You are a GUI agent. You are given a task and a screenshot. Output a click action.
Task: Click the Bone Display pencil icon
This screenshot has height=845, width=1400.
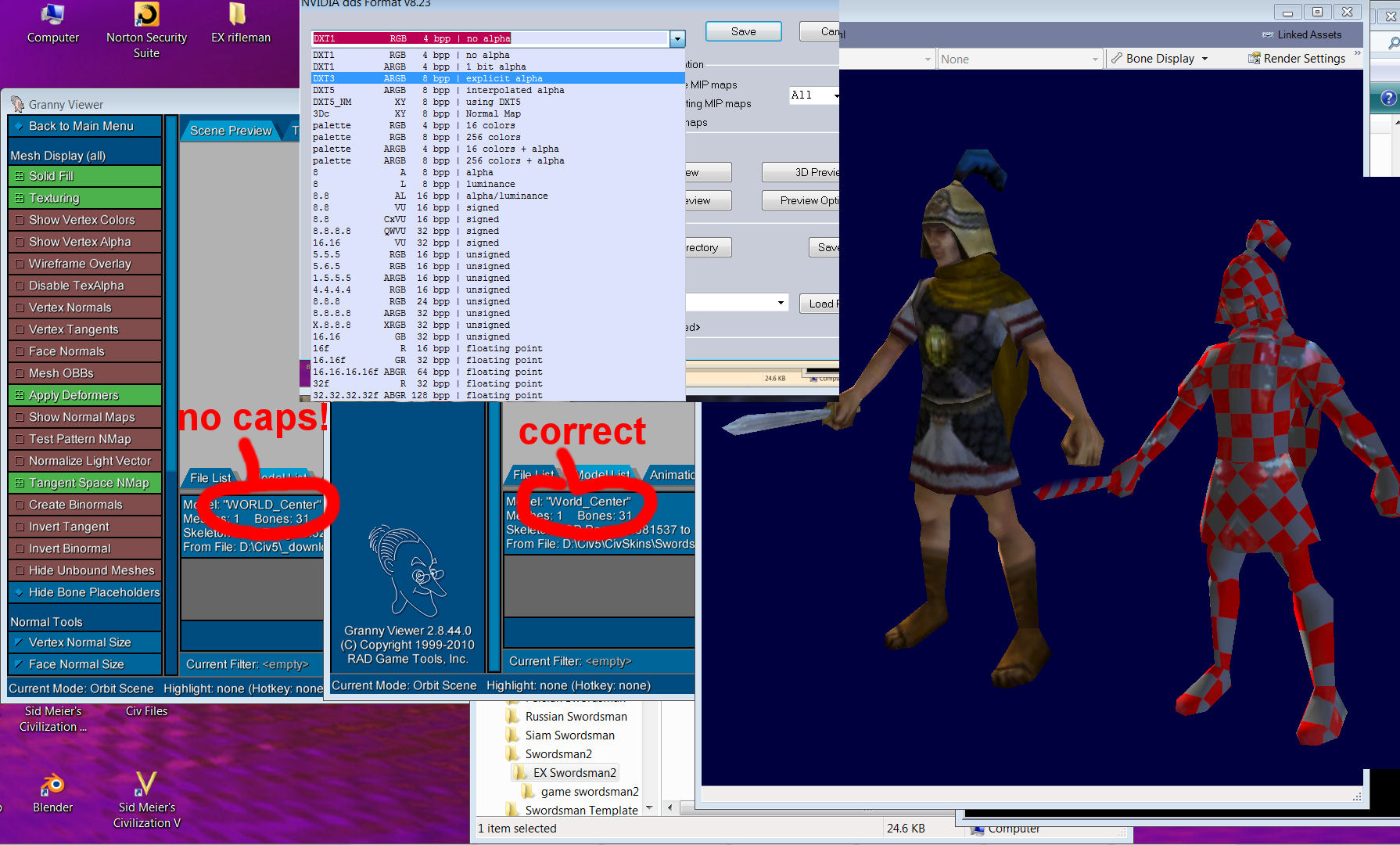pyautogui.click(x=1116, y=59)
